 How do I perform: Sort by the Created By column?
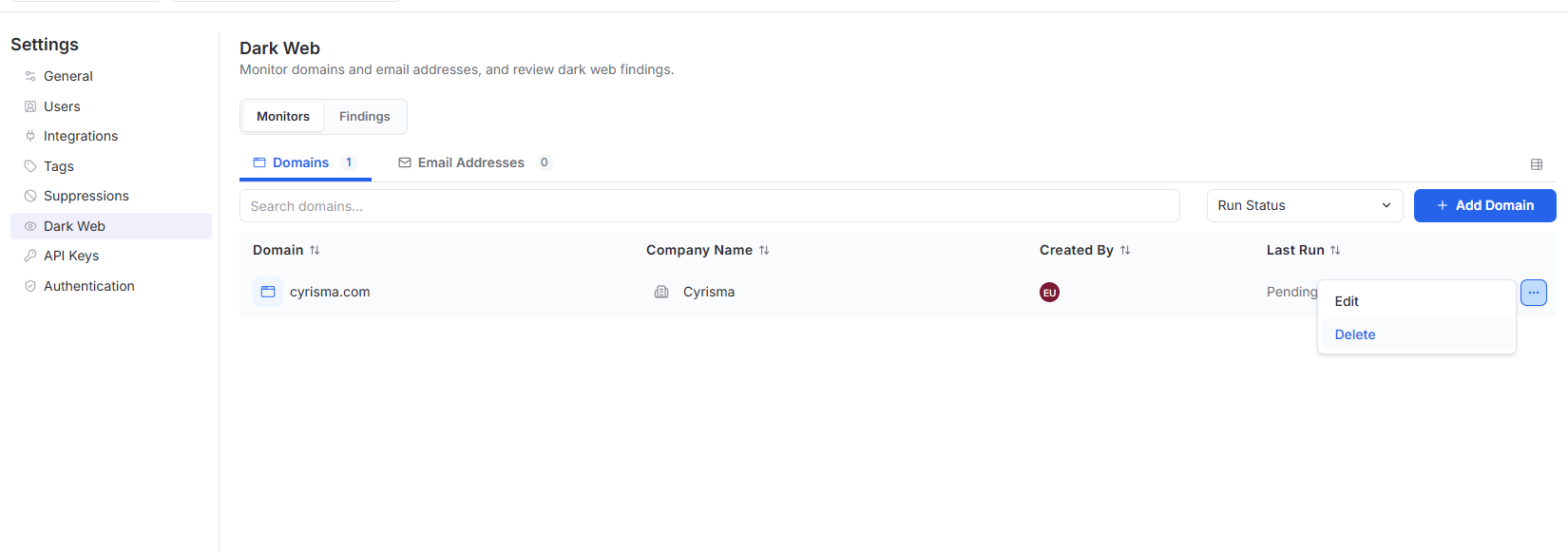pos(1085,250)
